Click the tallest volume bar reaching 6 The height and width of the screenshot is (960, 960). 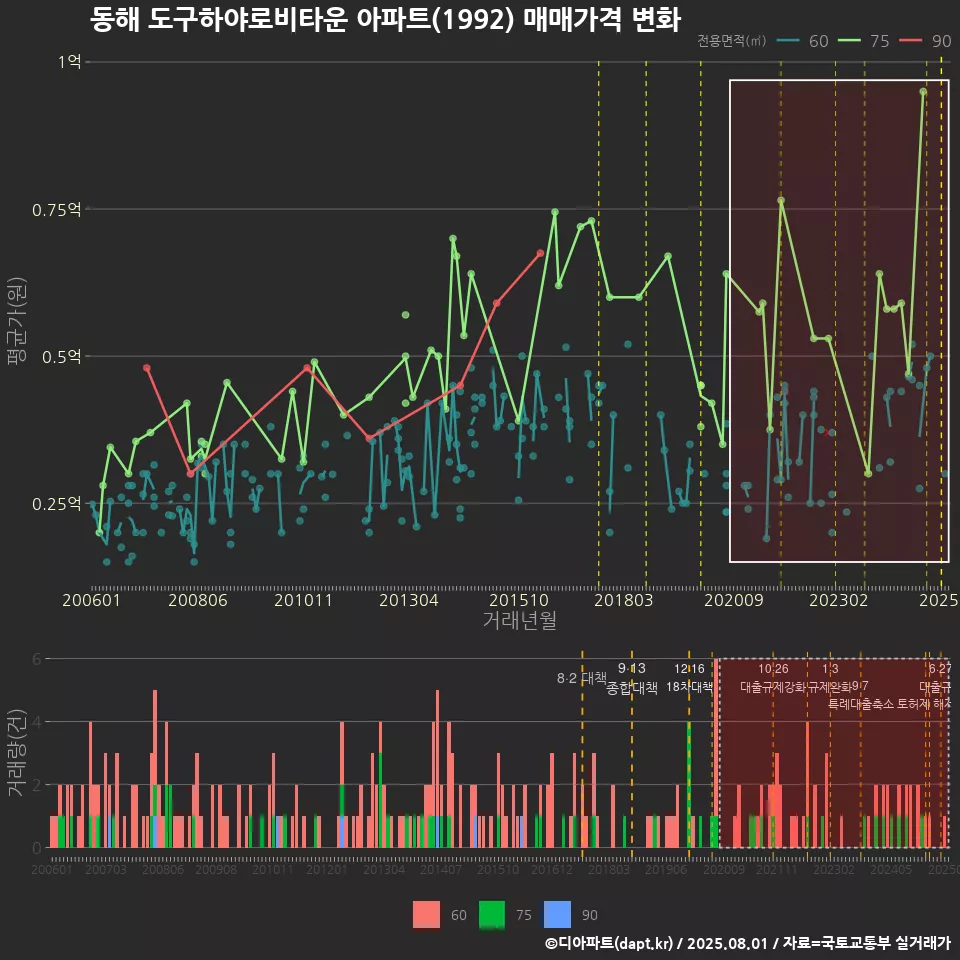pos(716,753)
